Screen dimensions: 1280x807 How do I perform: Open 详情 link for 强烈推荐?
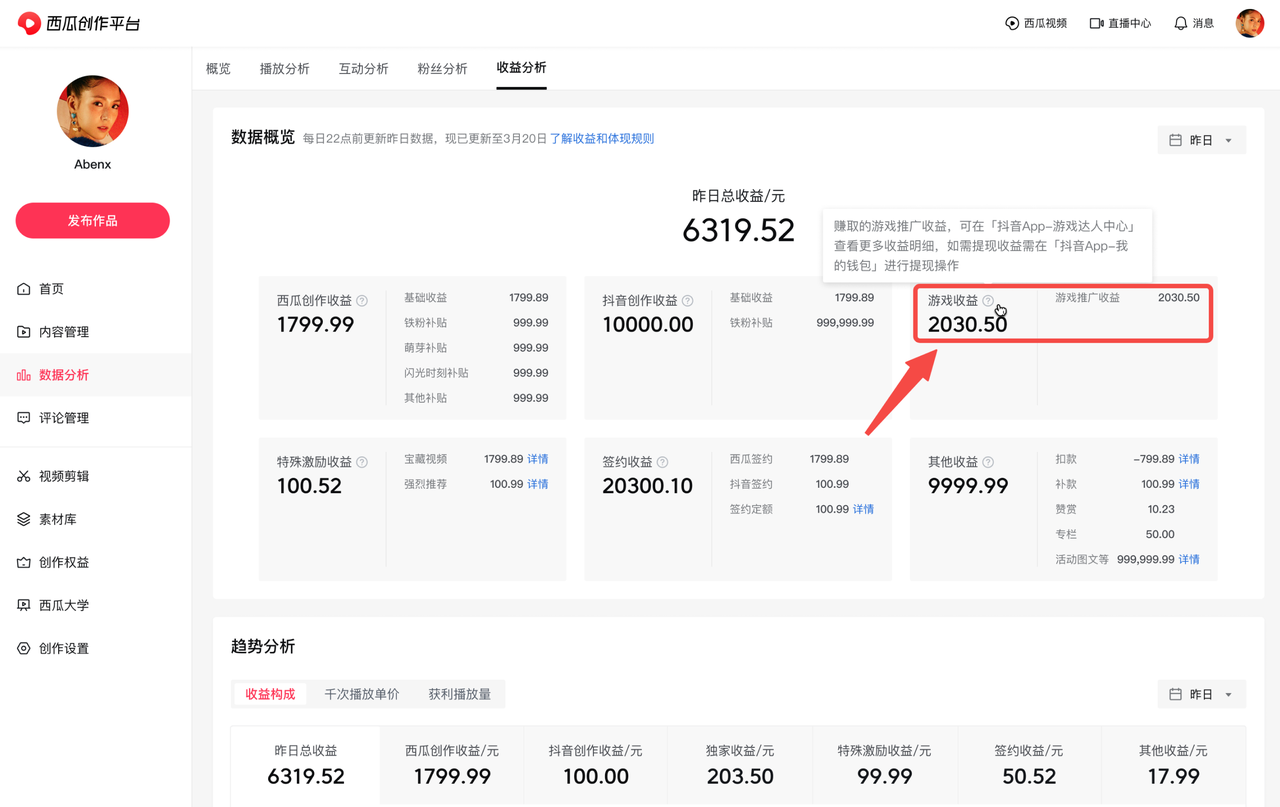pos(538,484)
